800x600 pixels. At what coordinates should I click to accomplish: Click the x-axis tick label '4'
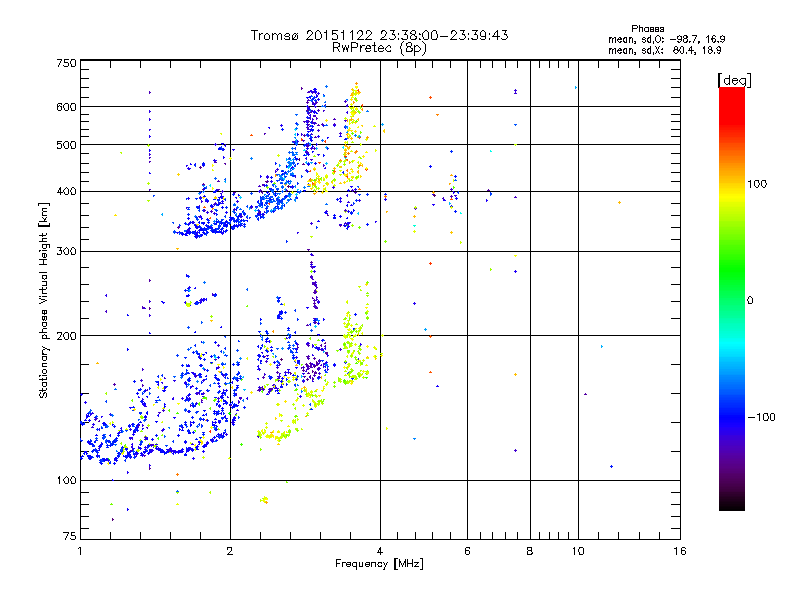[x=380, y=551]
